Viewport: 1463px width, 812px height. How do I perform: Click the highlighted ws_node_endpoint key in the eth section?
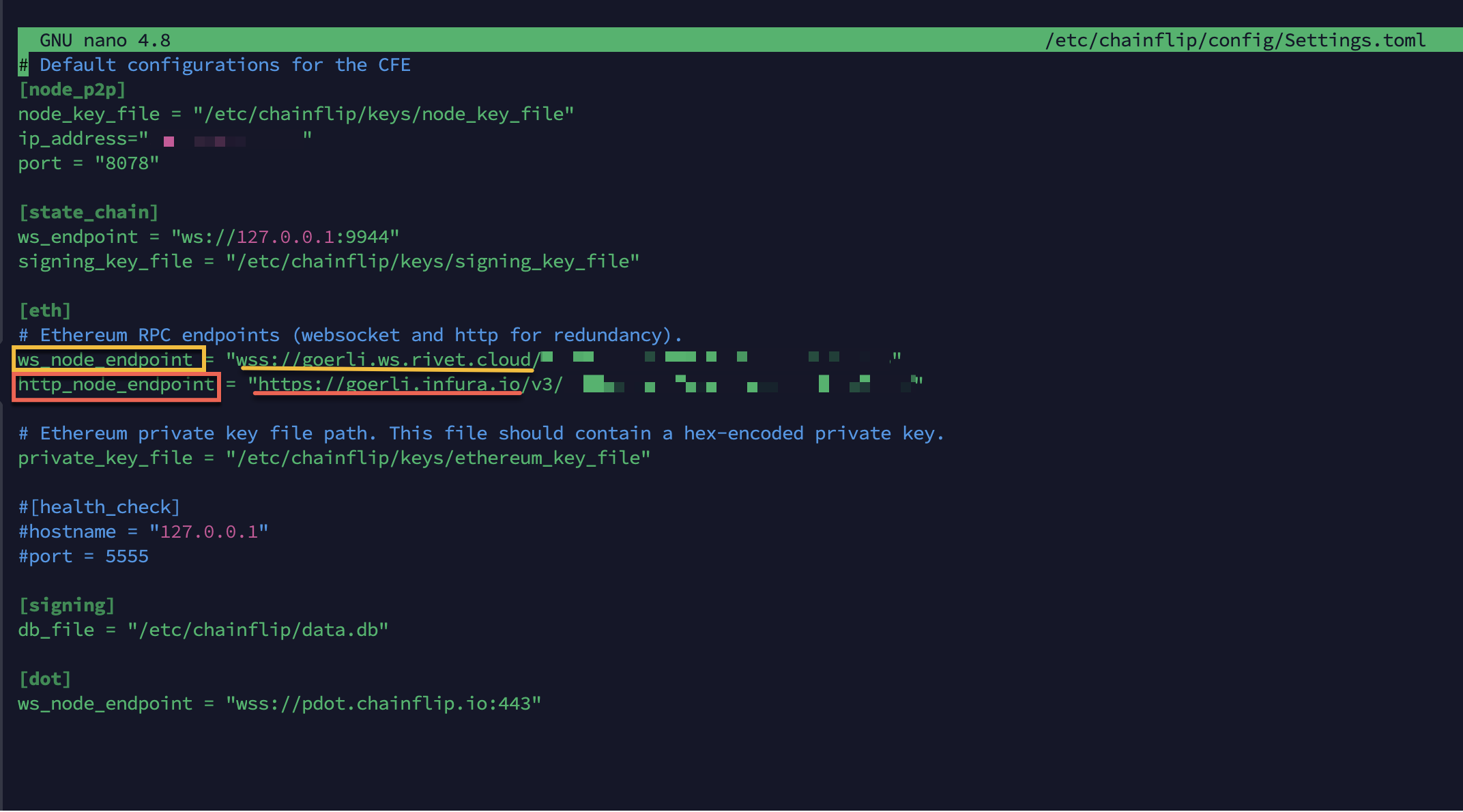click(x=106, y=360)
